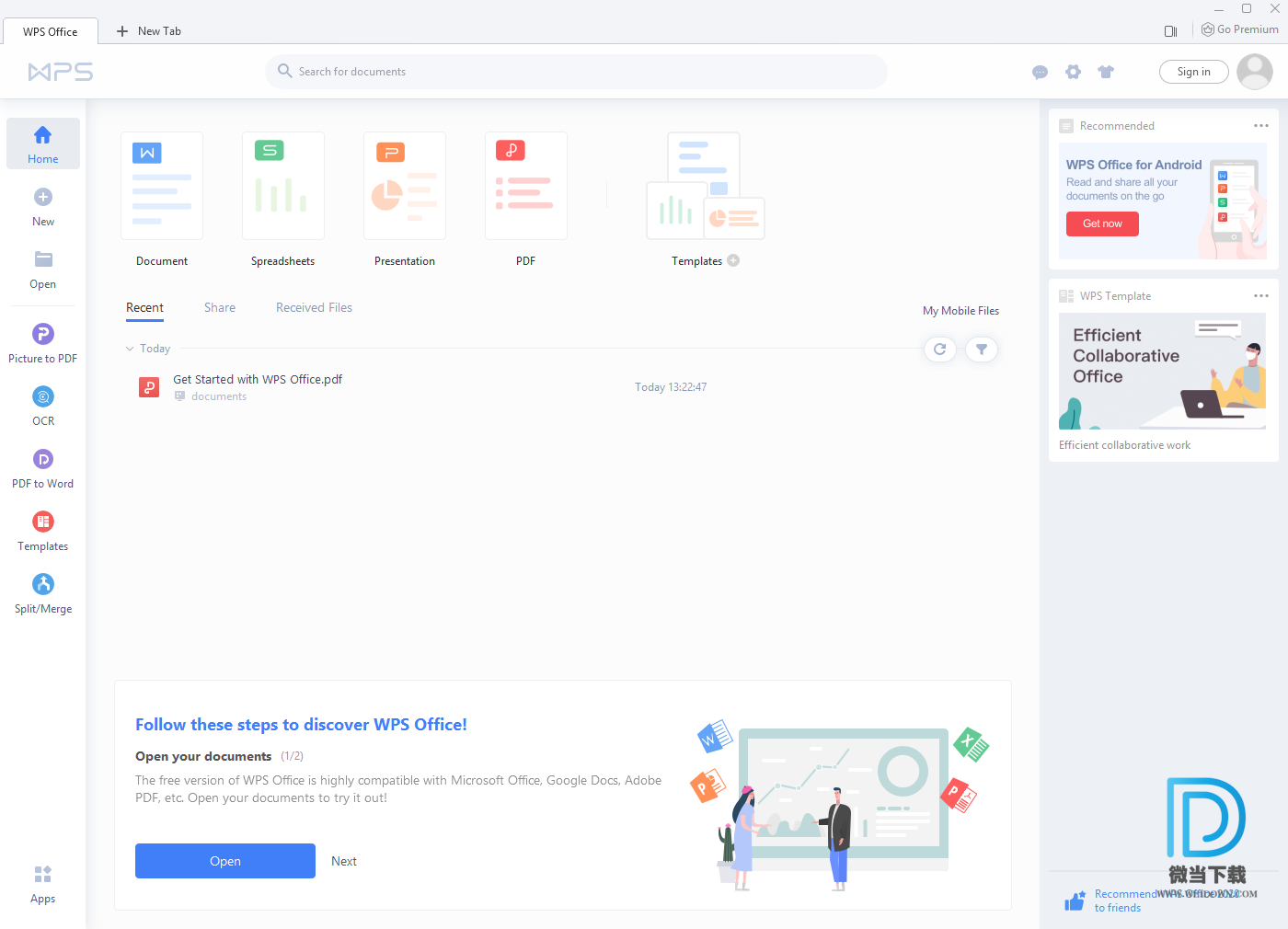
Task: Click the New document sidebar icon
Action: pyautogui.click(x=43, y=197)
